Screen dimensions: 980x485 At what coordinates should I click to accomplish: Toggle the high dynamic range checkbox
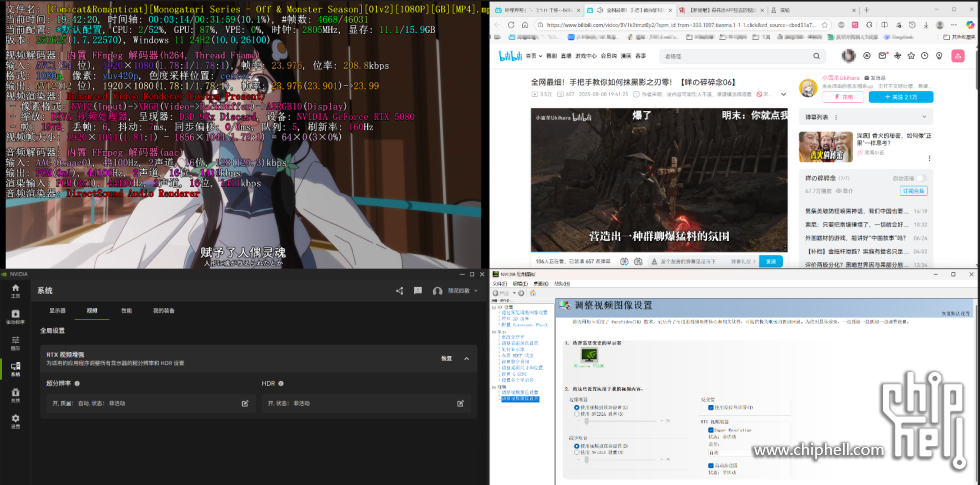[711, 466]
